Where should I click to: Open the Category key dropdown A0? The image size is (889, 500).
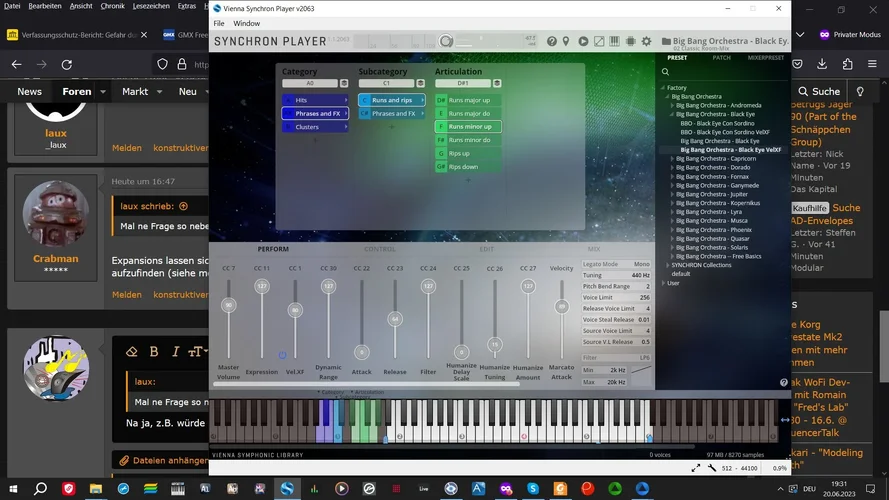click(x=310, y=84)
